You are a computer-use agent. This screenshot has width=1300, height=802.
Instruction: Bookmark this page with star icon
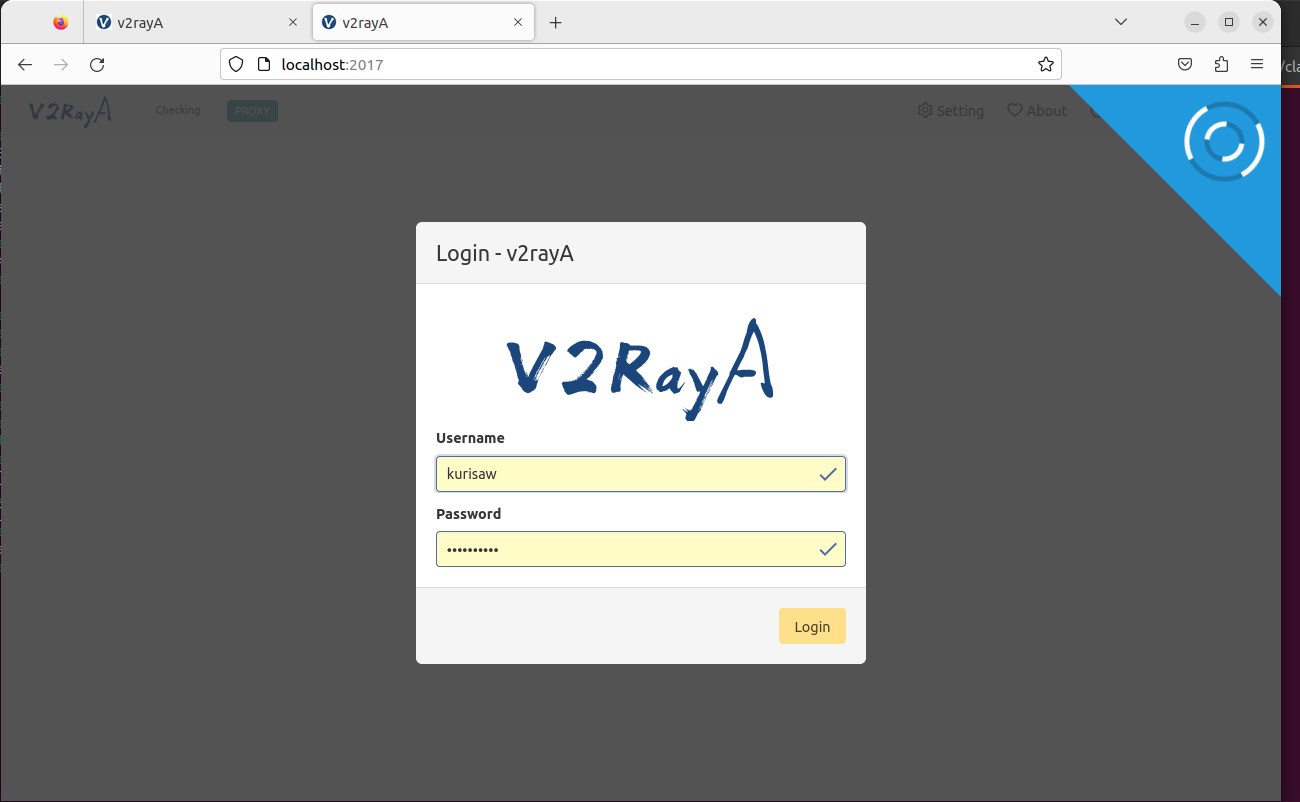1046,64
